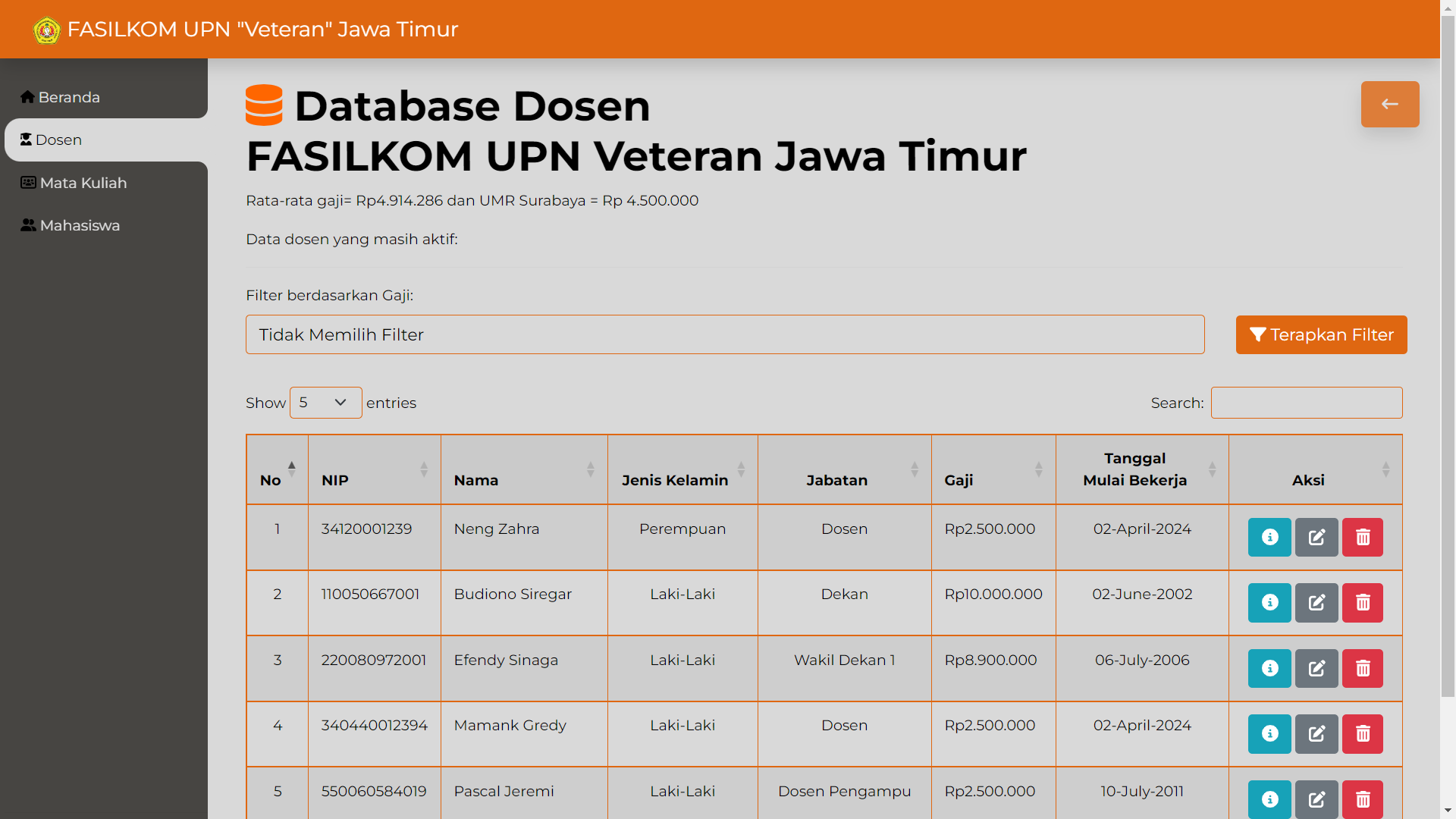Sort by Tanggal Mulai Bekerja arrows

1213,469
